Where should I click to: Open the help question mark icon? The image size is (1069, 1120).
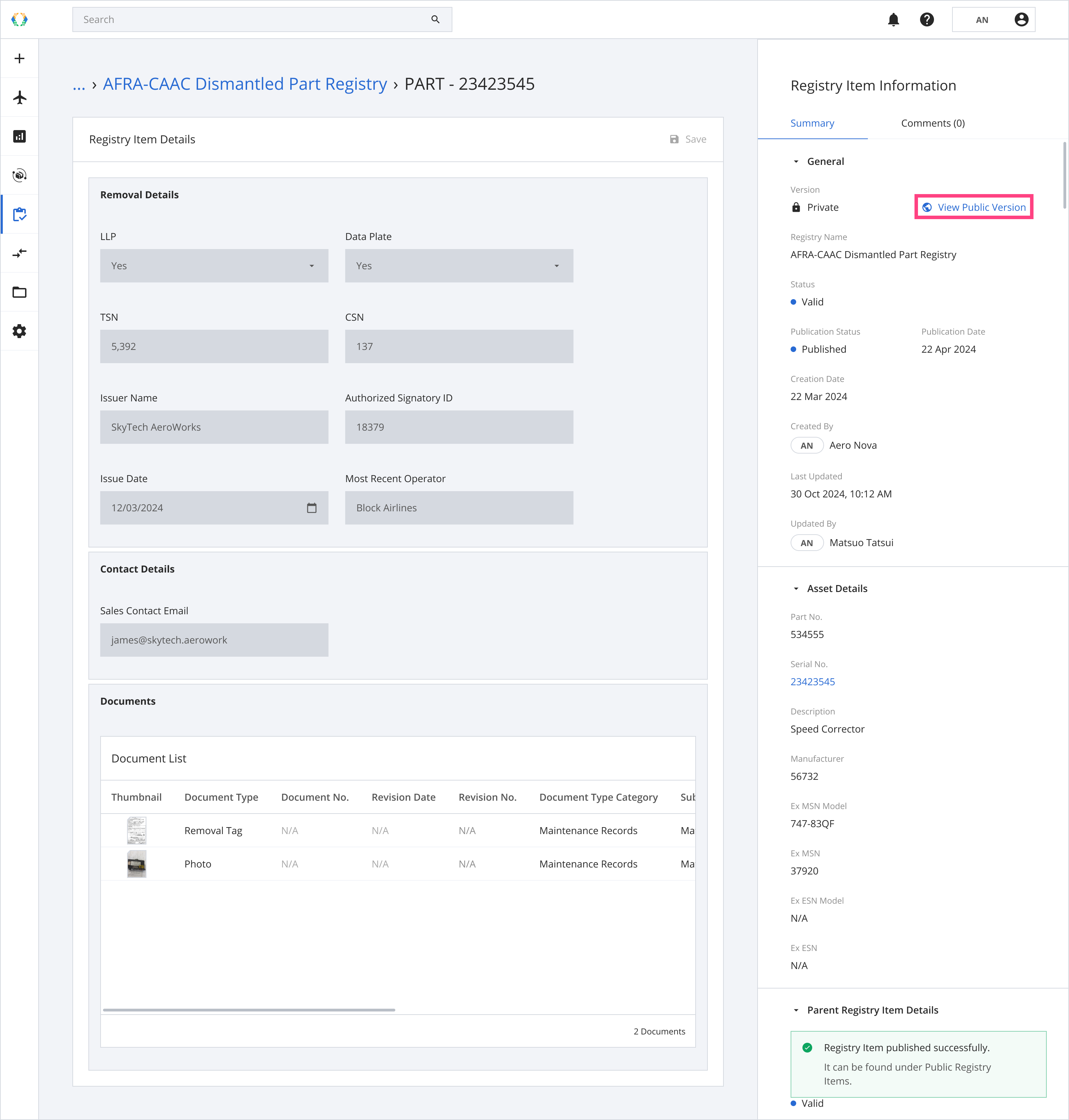pos(927,20)
